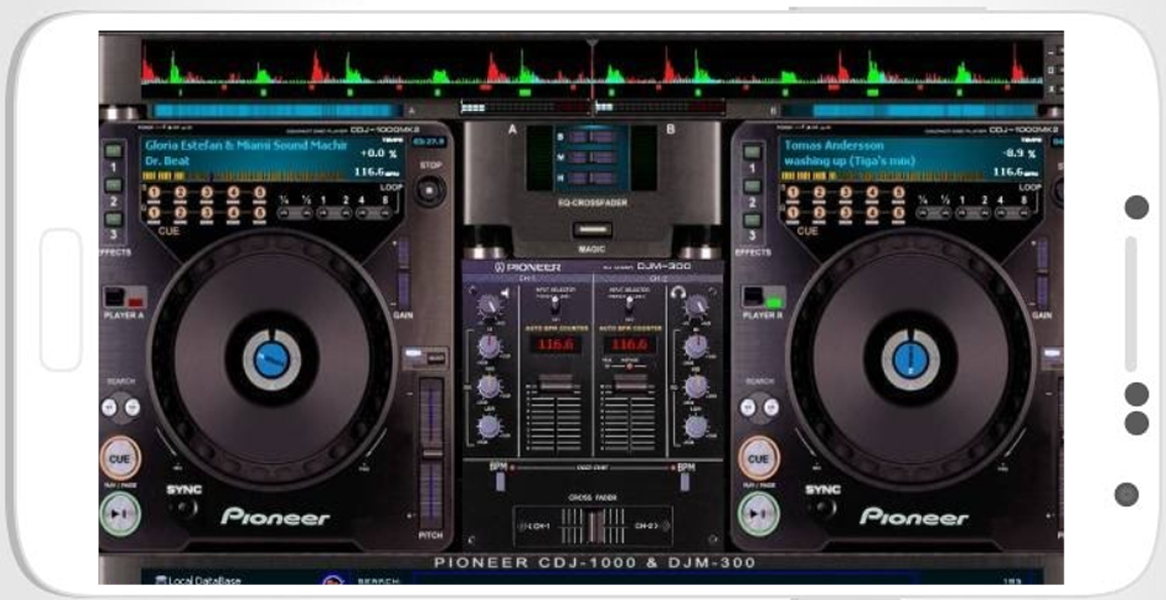The image size is (1166, 600).
Task: Trigger hot cue 4 in Player B's upper cue row
Action: 872,193
